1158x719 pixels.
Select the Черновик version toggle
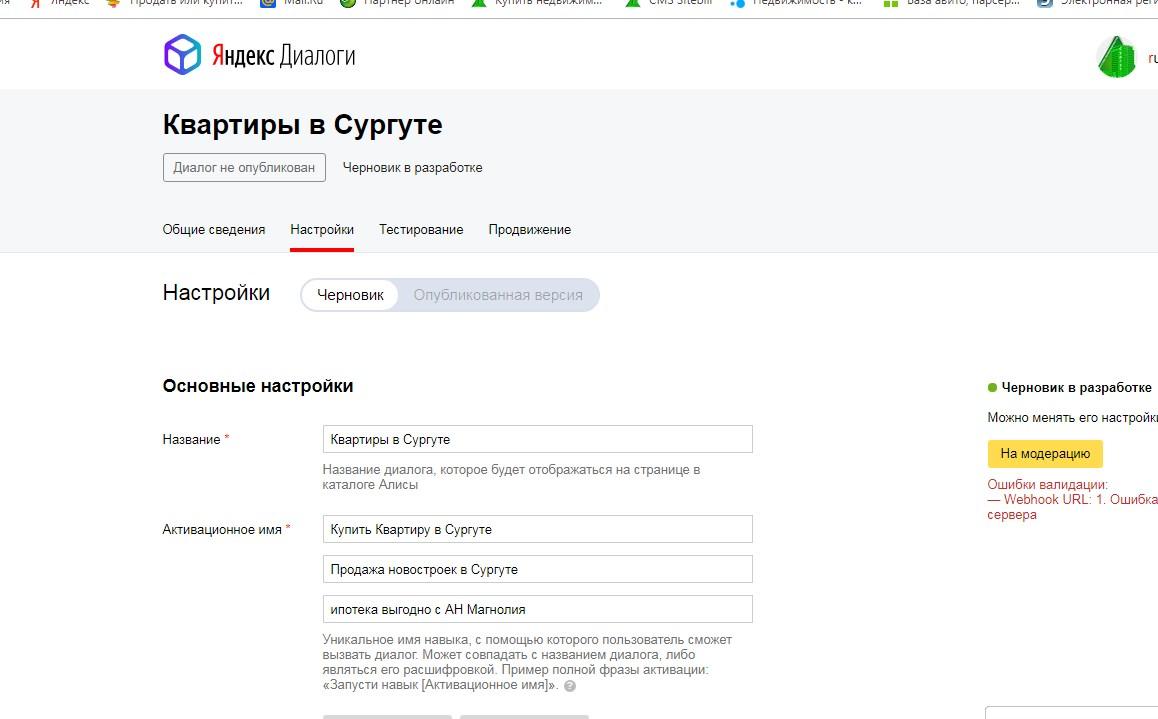coord(350,295)
